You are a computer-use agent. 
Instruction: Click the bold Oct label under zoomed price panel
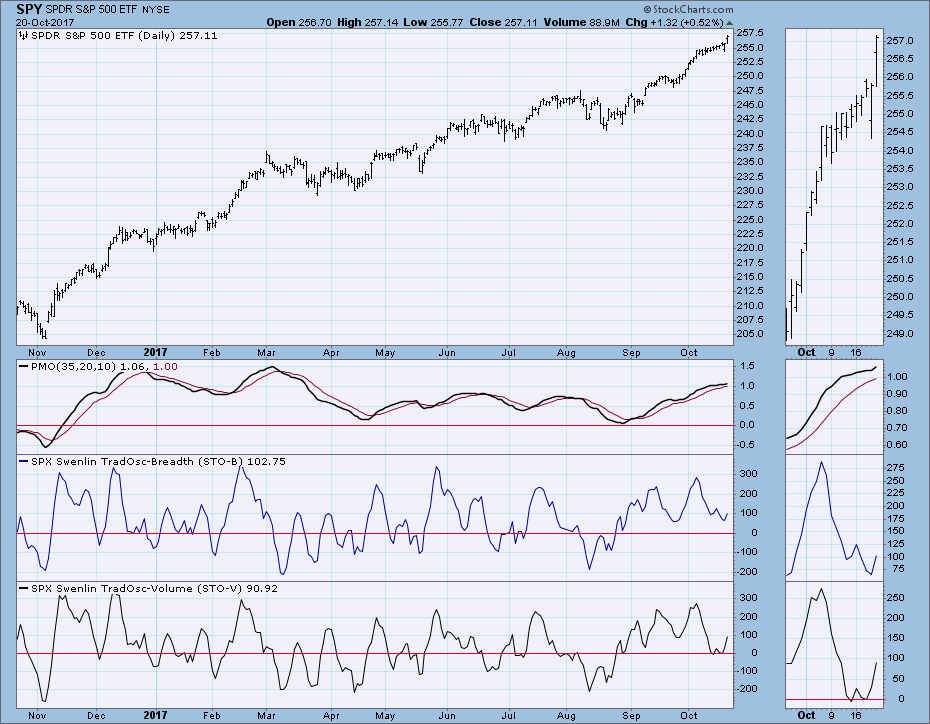(807, 352)
